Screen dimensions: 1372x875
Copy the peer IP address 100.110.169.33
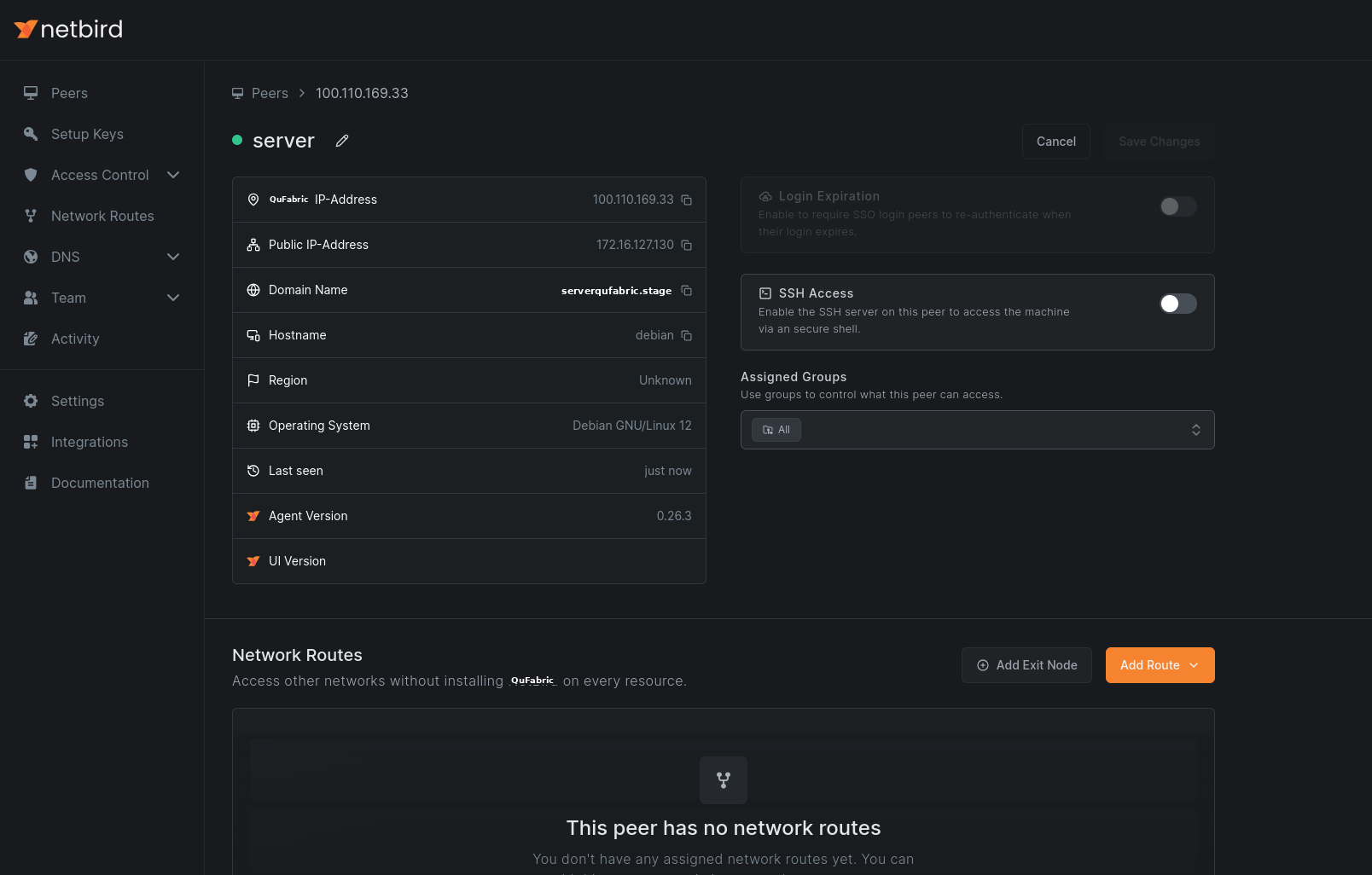(x=687, y=199)
